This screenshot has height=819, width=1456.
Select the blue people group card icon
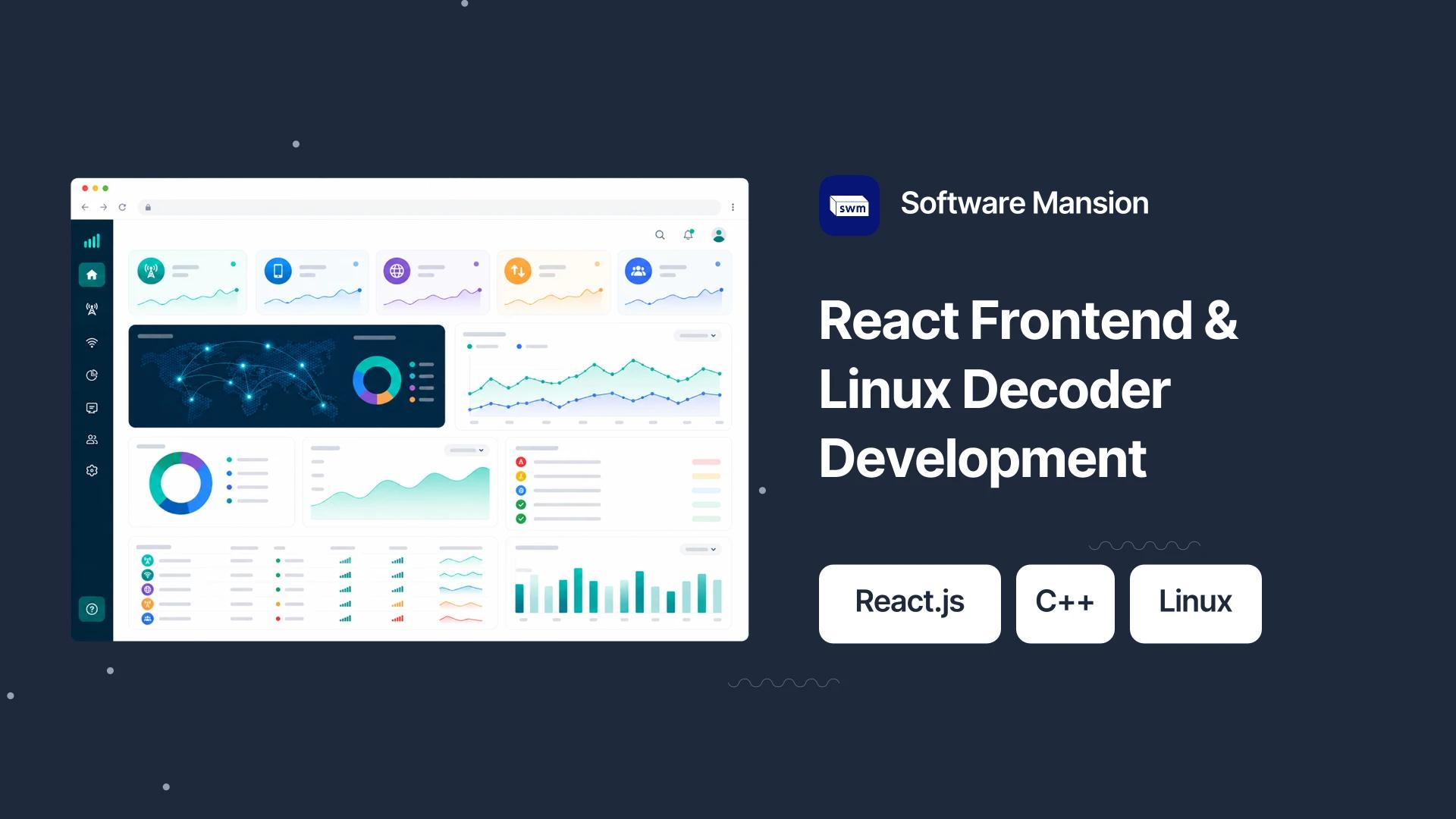(639, 271)
